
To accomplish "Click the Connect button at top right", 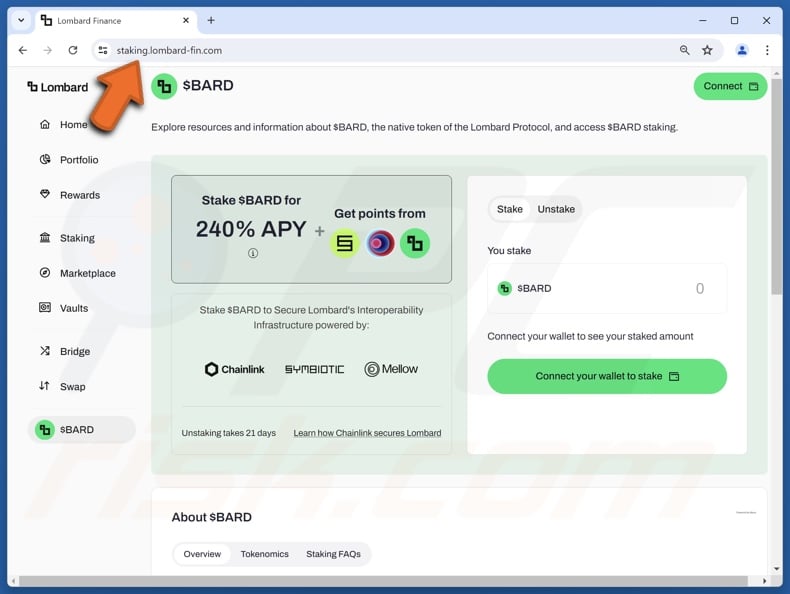I will (x=730, y=86).
